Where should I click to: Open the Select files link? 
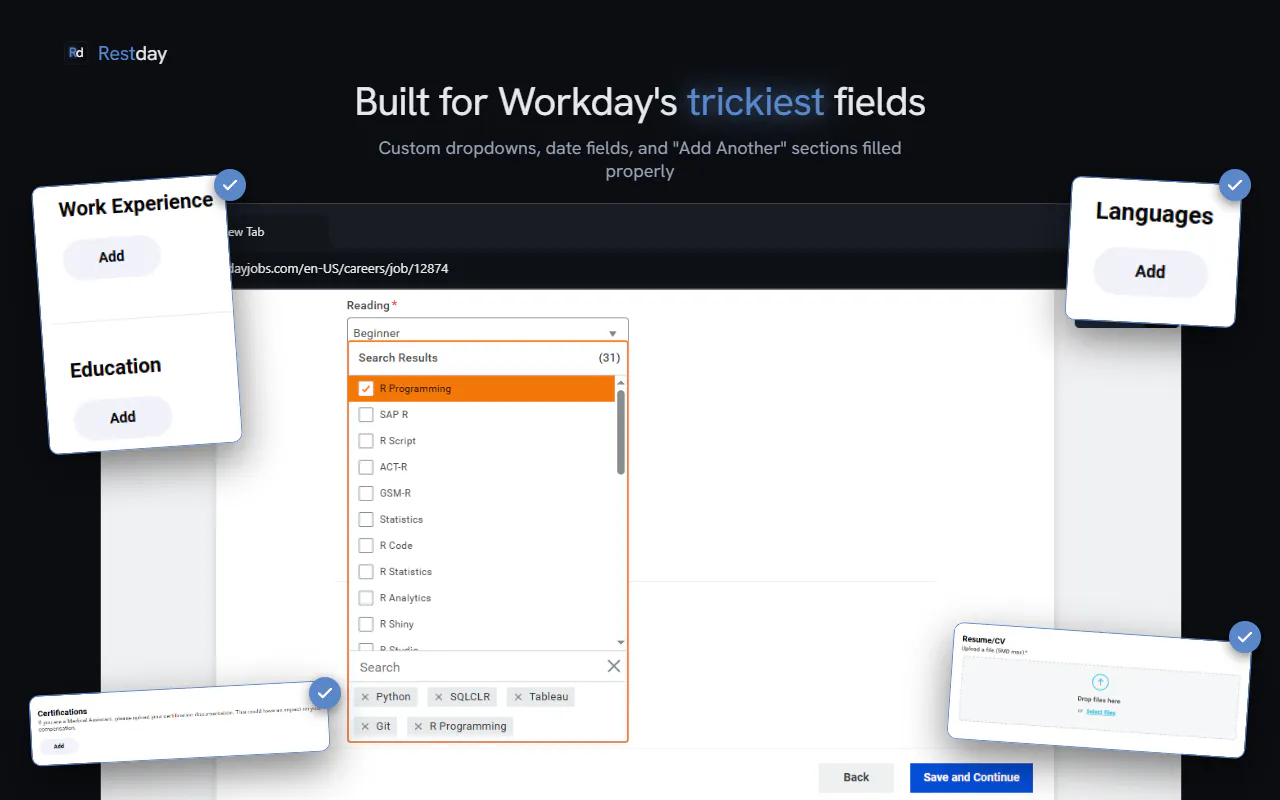coord(1101,712)
